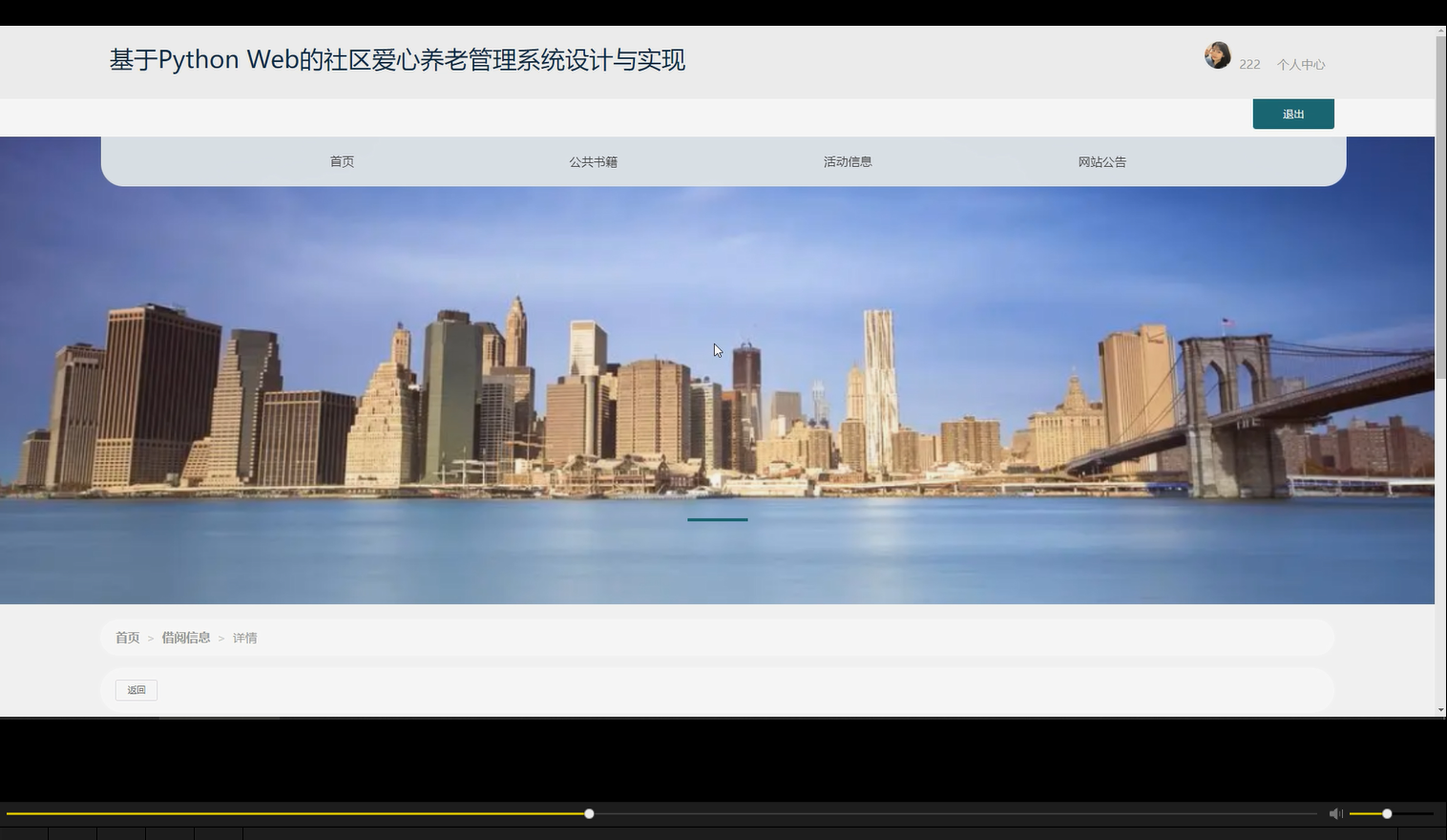This screenshot has height=840, width=1447.
Task: Click the playhead dot on the timeline
Action: point(588,813)
